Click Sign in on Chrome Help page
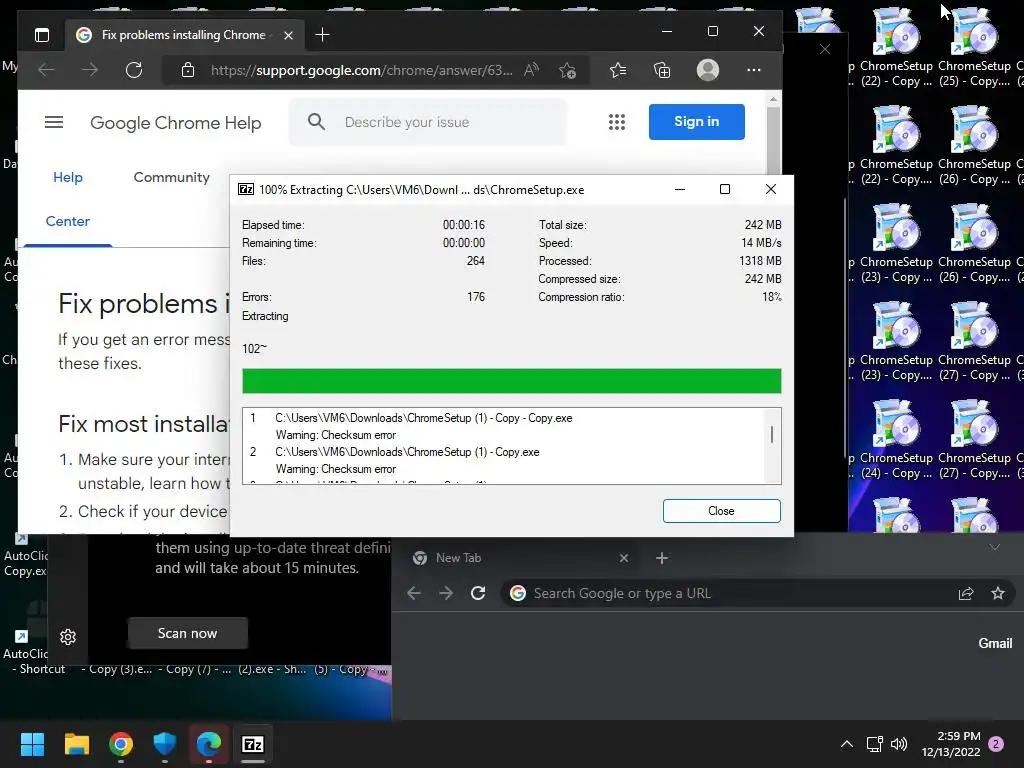The height and width of the screenshot is (768, 1024). (696, 121)
